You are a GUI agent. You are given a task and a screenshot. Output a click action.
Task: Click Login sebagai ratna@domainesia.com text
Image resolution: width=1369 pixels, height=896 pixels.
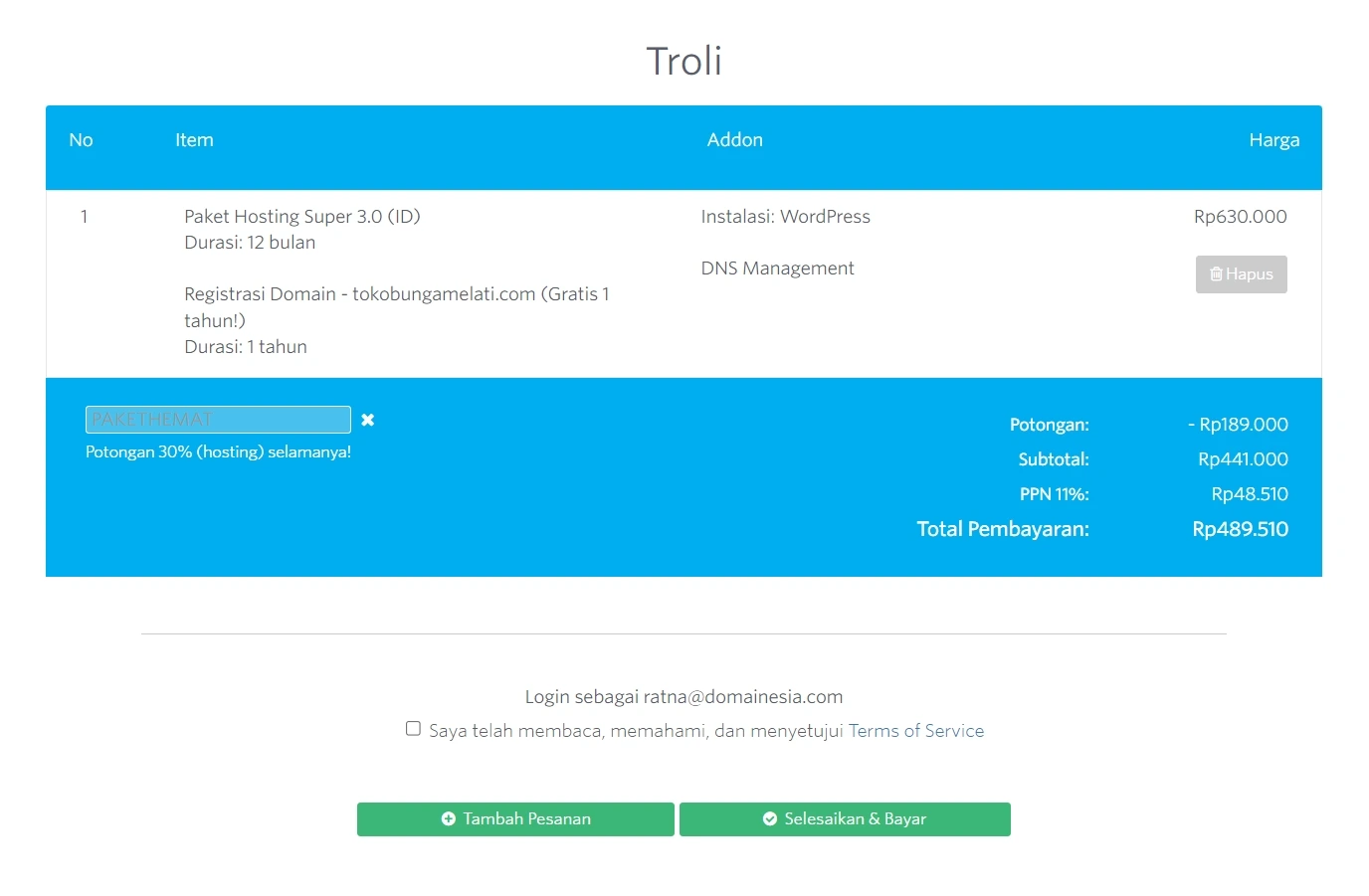684,697
